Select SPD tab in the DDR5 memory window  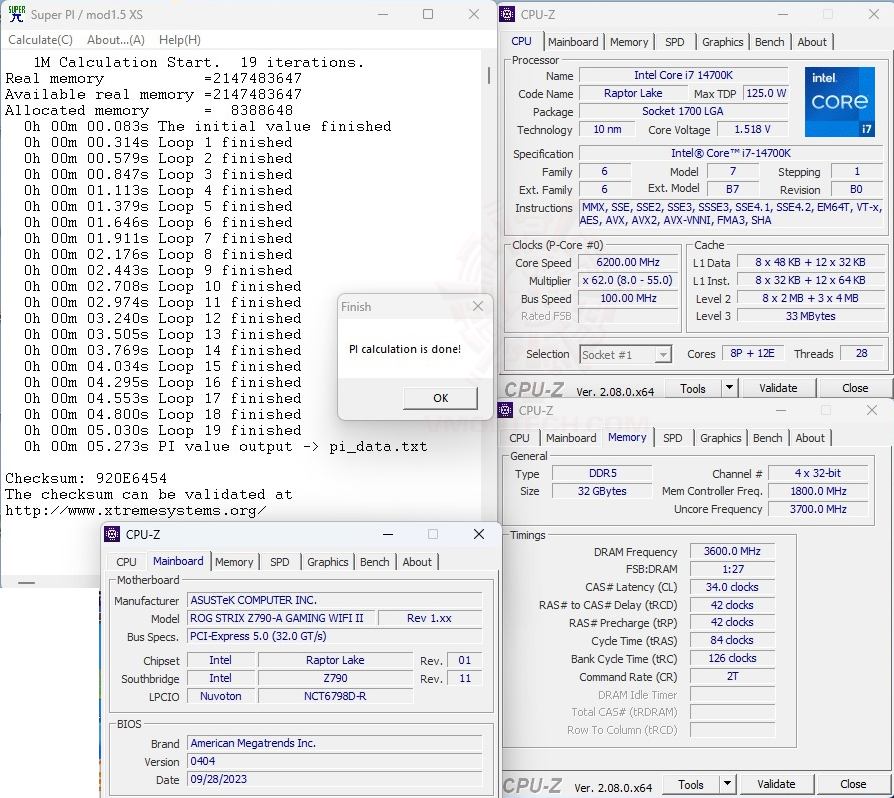point(673,438)
